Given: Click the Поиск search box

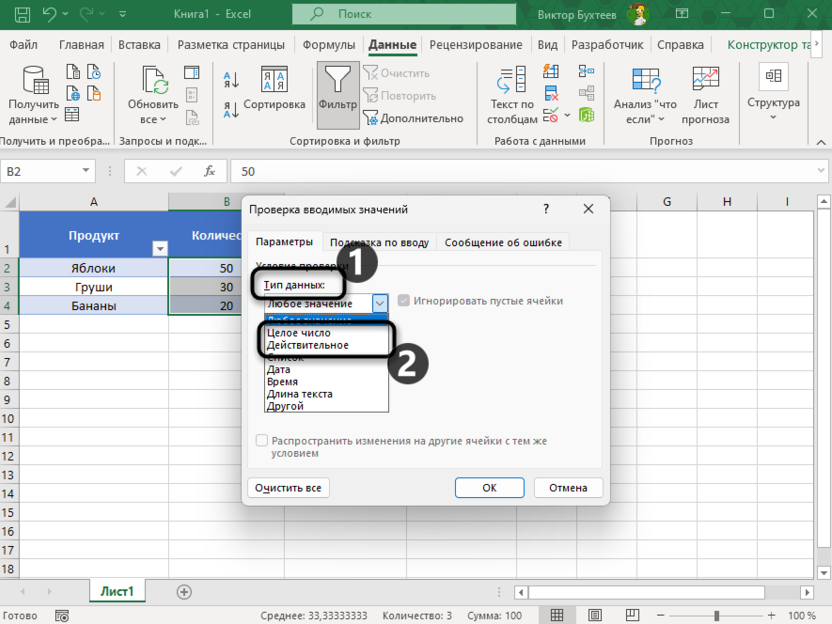Looking at the screenshot, I should (x=404, y=14).
